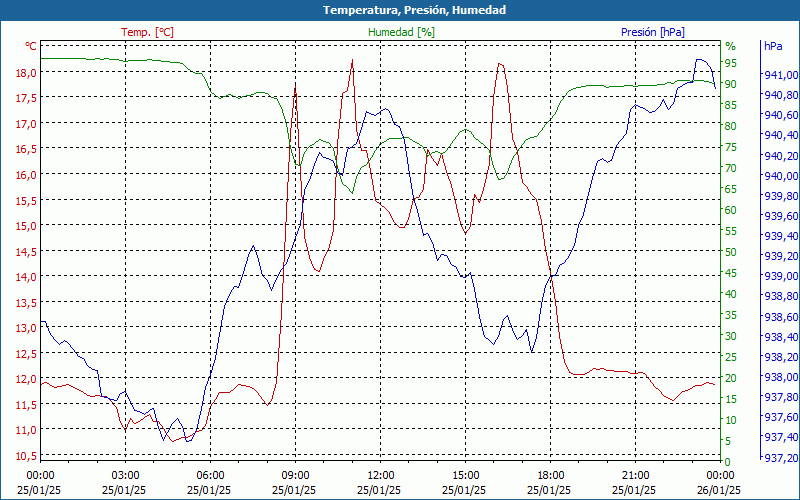Click the '26/01/25' date label

[x=719, y=490]
